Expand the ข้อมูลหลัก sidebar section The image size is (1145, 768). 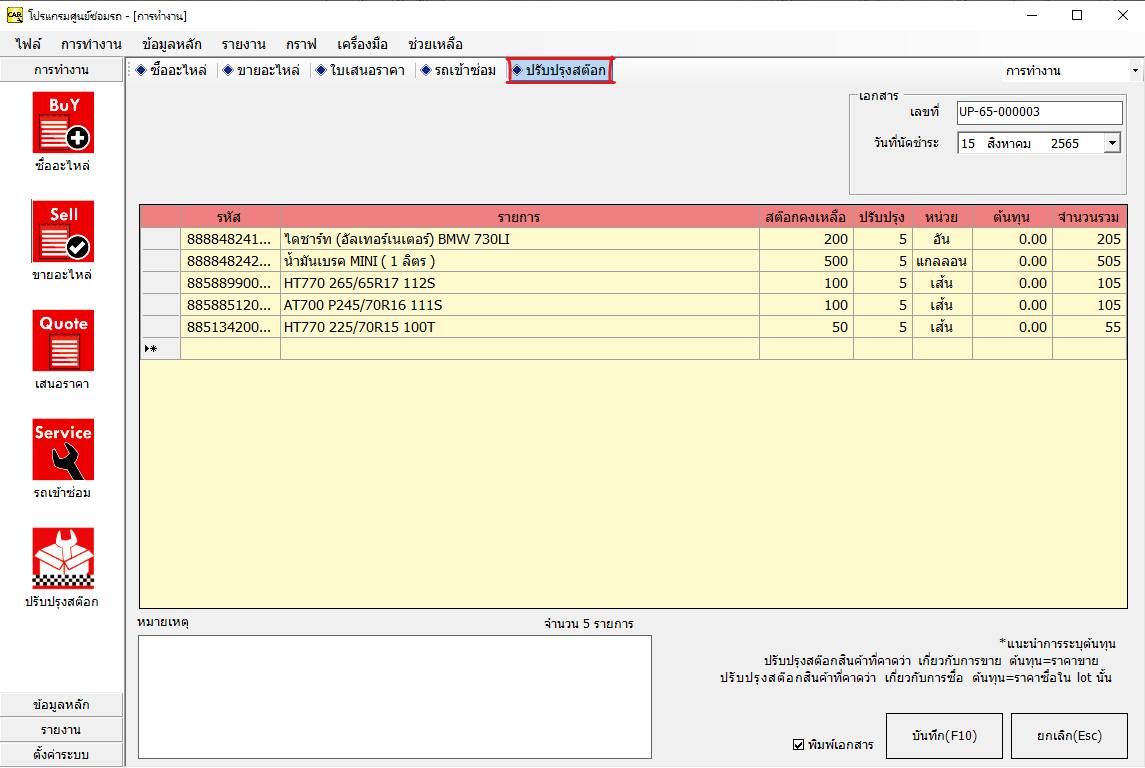point(61,704)
